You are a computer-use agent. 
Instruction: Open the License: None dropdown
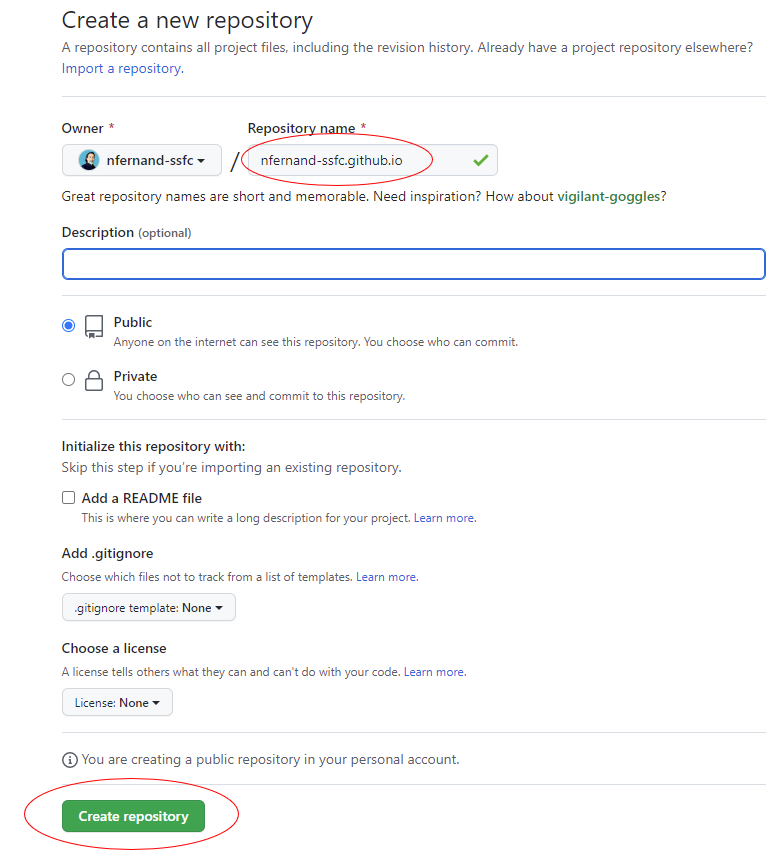118,702
